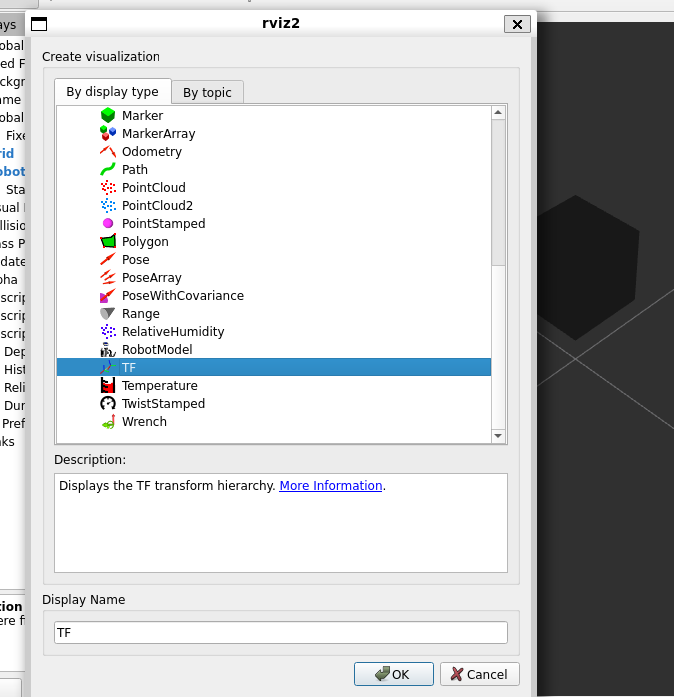
Task: Select the RobotModel robot icon
Action: 108,349
